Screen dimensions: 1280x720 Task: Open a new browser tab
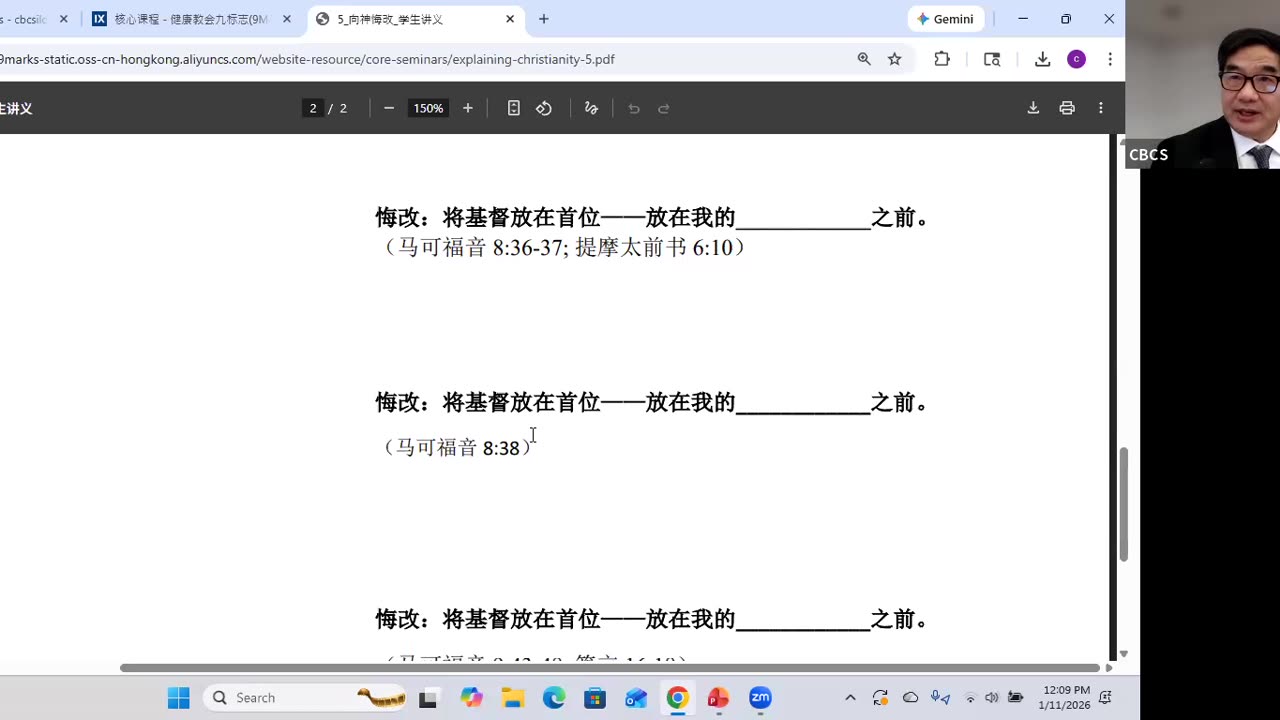(x=544, y=19)
